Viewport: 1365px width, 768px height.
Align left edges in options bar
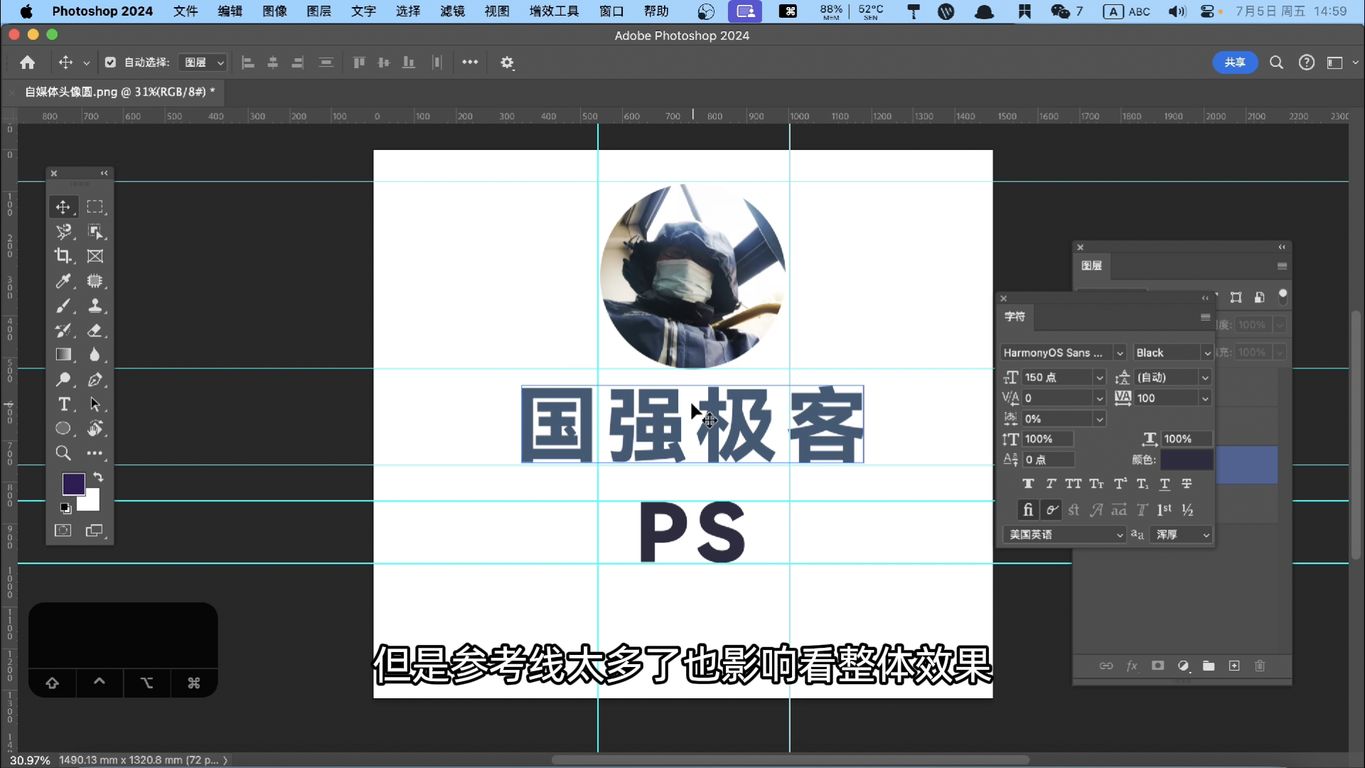[247, 62]
